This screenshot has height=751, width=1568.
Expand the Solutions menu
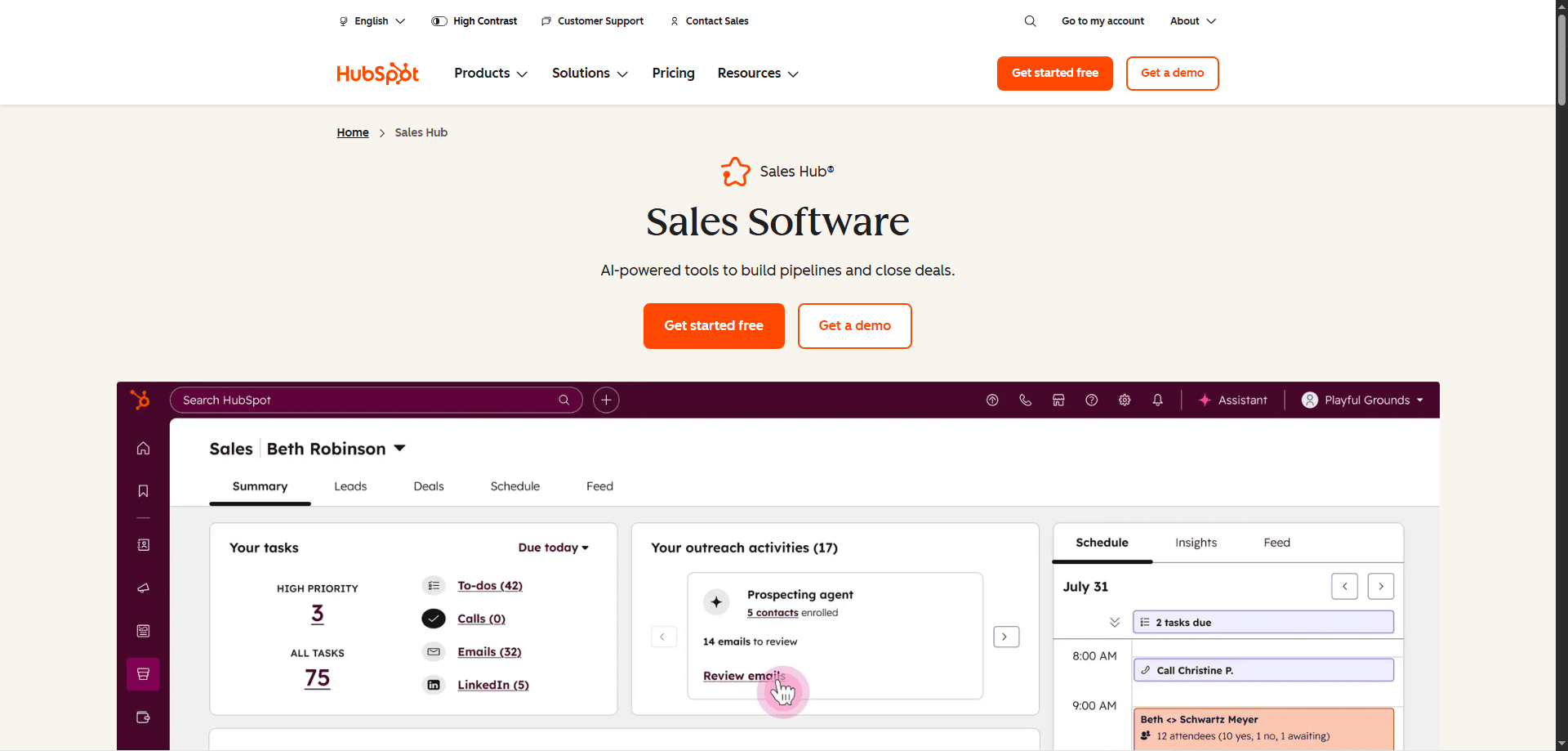click(590, 74)
